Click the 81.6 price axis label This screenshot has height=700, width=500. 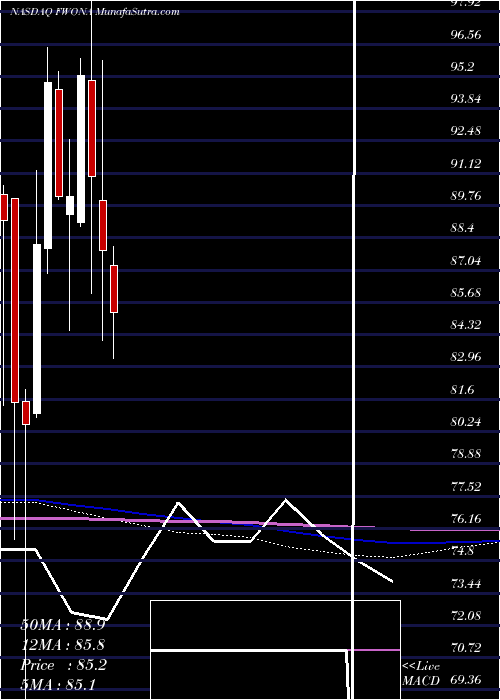462,390
